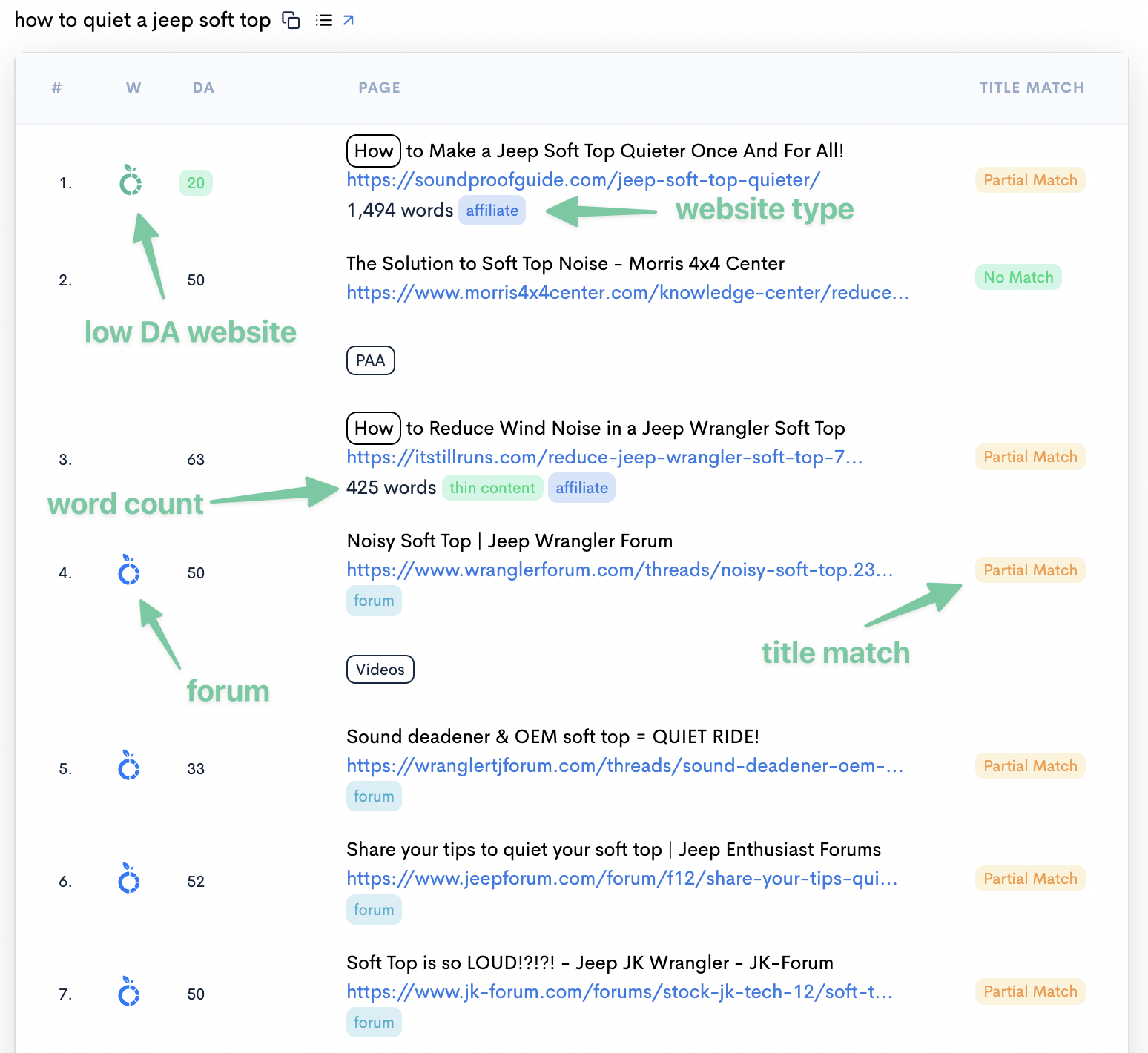Click the forum tag under jeepforum result
The height and width of the screenshot is (1053, 1148).
tap(374, 910)
